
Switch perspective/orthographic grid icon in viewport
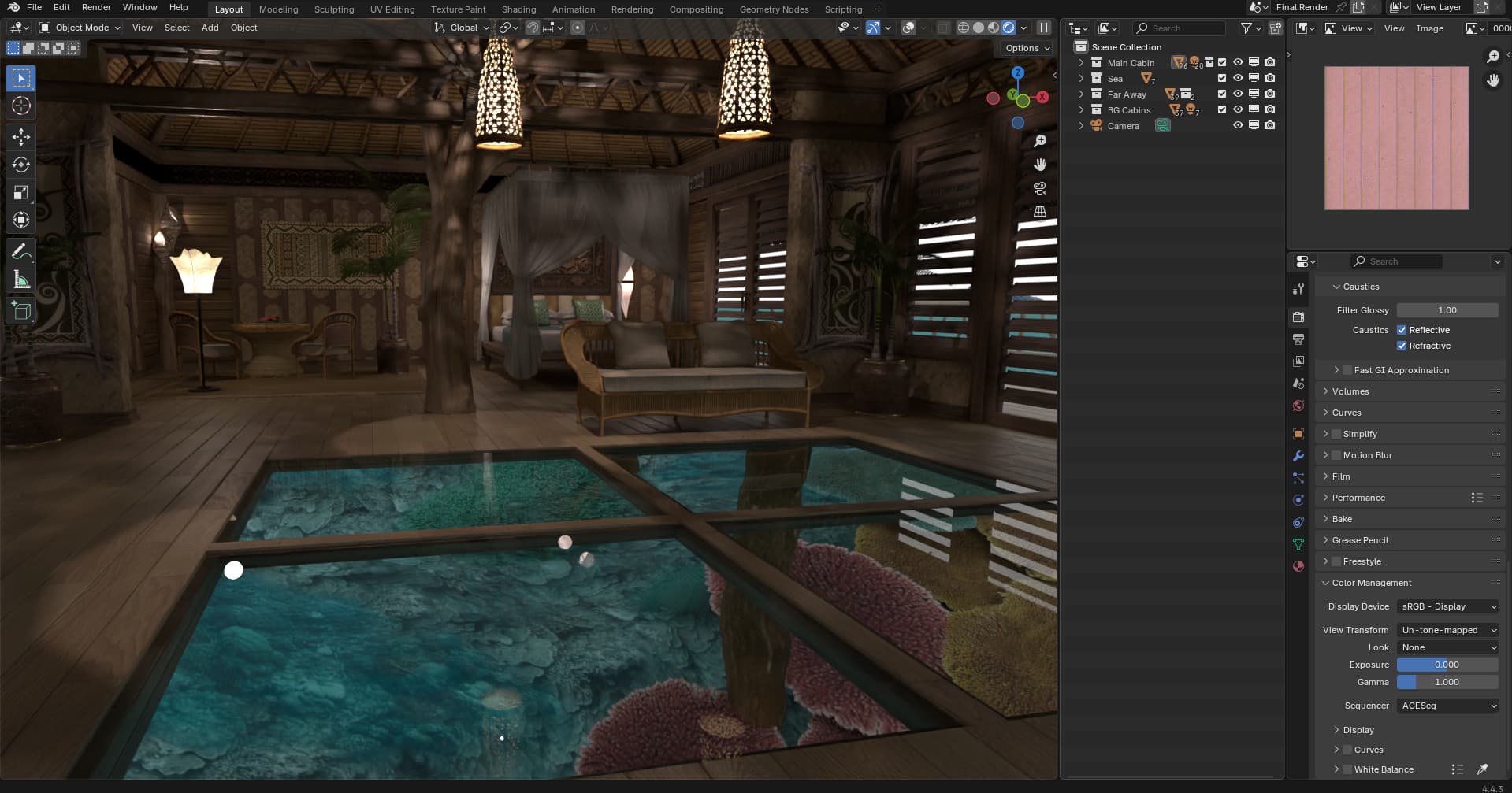[1040, 212]
